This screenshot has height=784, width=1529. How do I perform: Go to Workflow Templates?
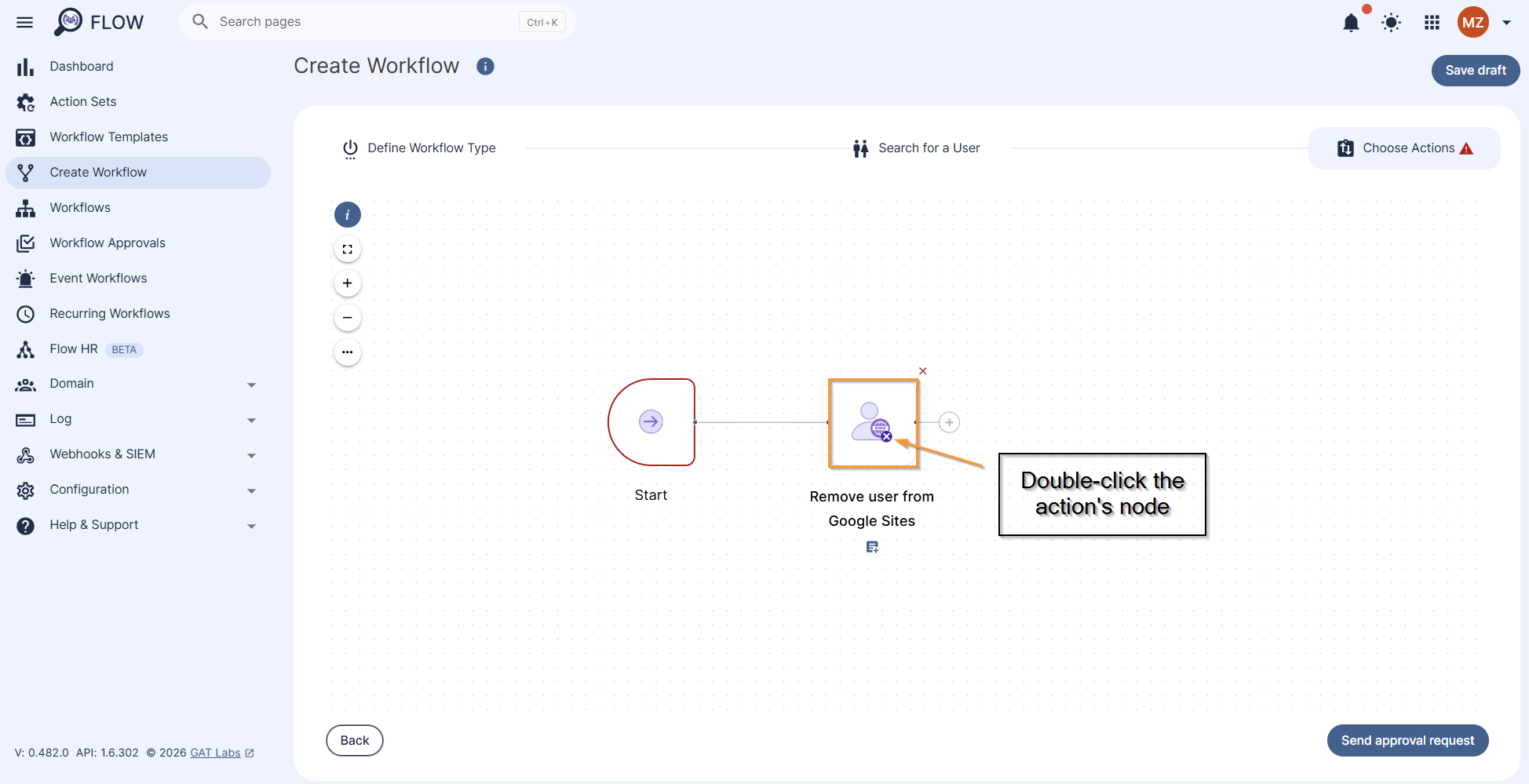click(x=138, y=137)
